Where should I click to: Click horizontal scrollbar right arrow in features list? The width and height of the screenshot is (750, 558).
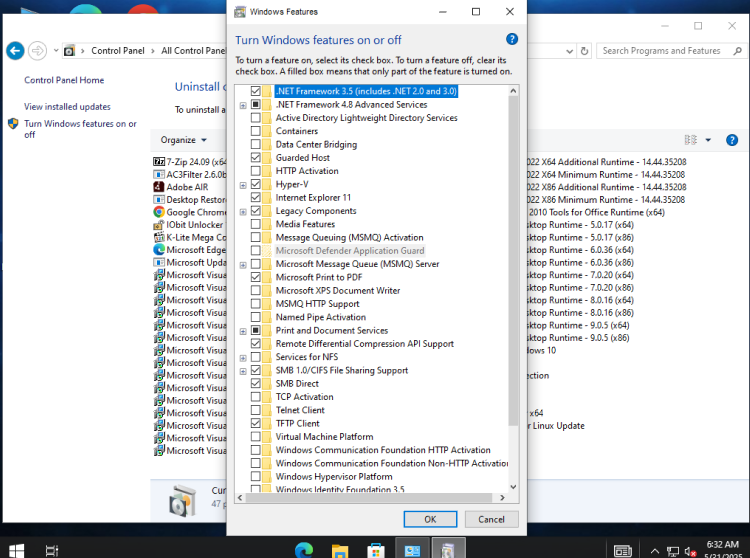click(502, 498)
